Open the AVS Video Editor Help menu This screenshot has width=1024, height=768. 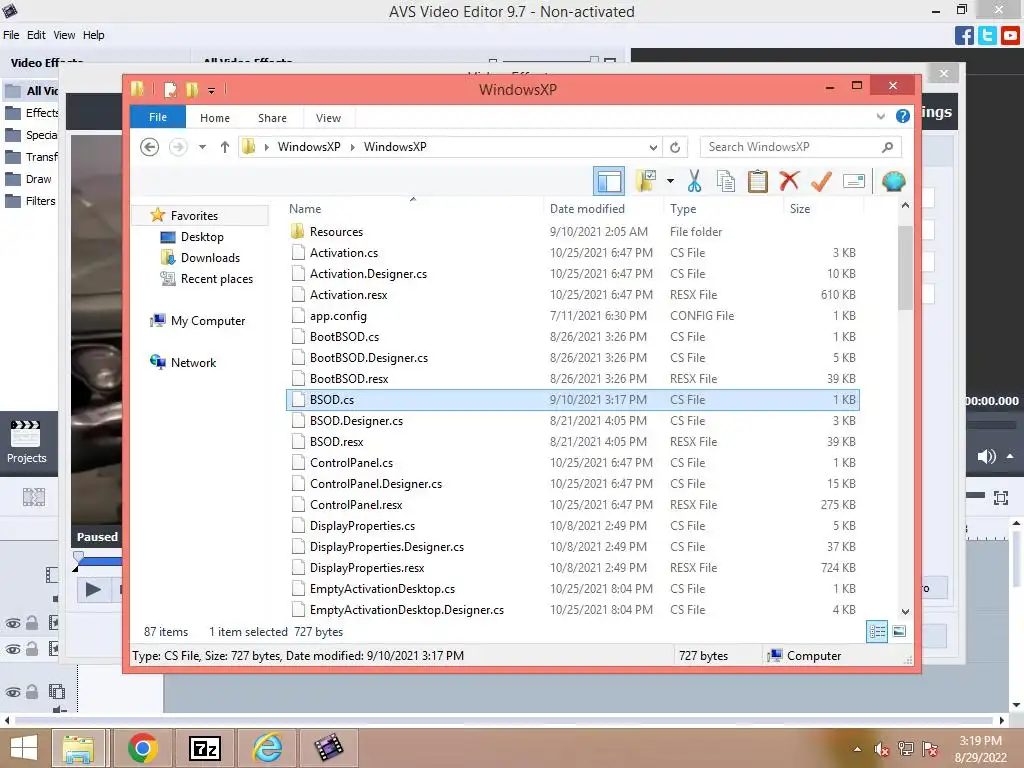pos(93,35)
